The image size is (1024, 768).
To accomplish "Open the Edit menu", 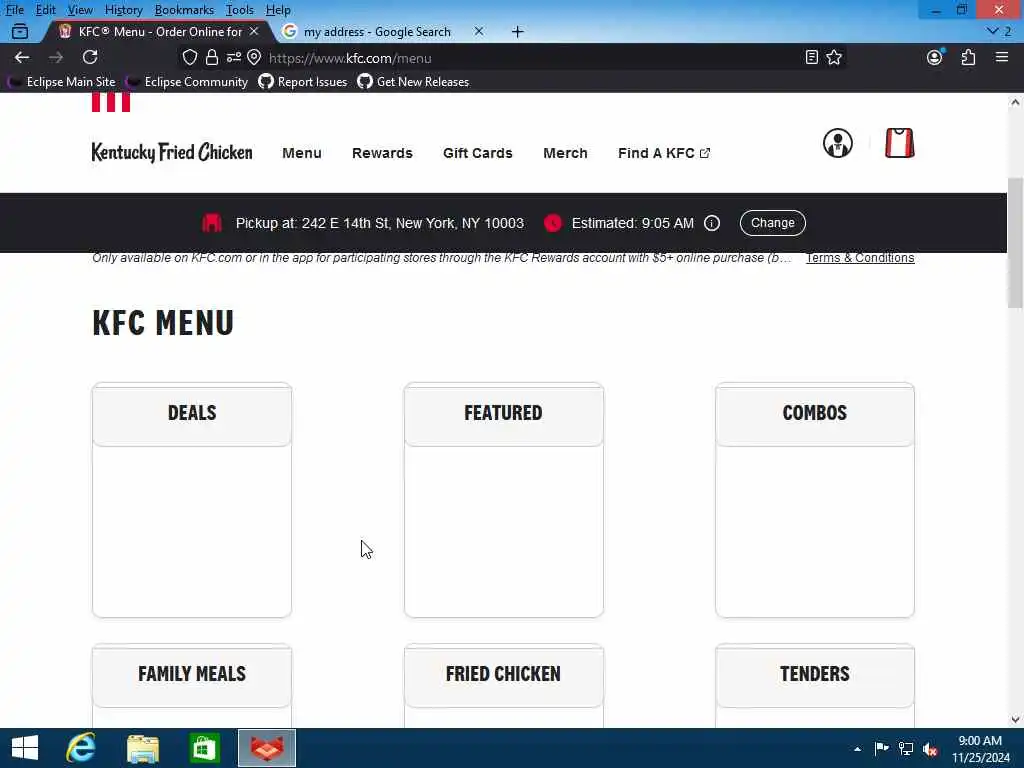I will pos(45,10).
